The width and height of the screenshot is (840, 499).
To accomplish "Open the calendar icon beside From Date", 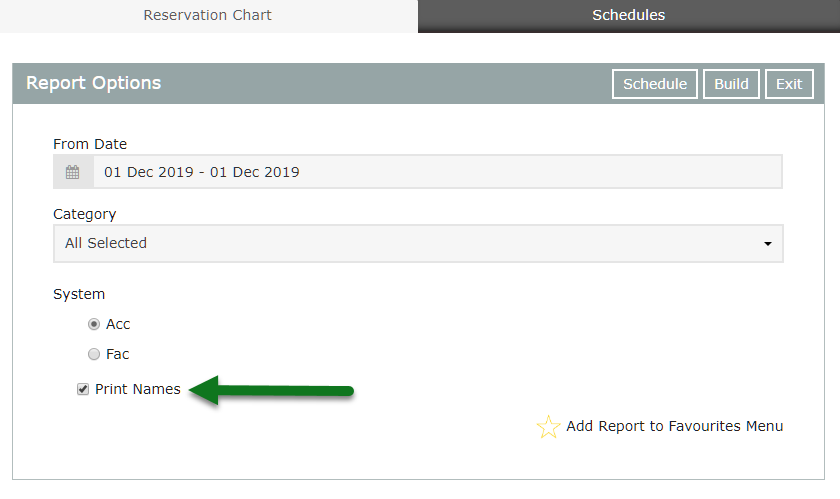I will [x=73, y=172].
